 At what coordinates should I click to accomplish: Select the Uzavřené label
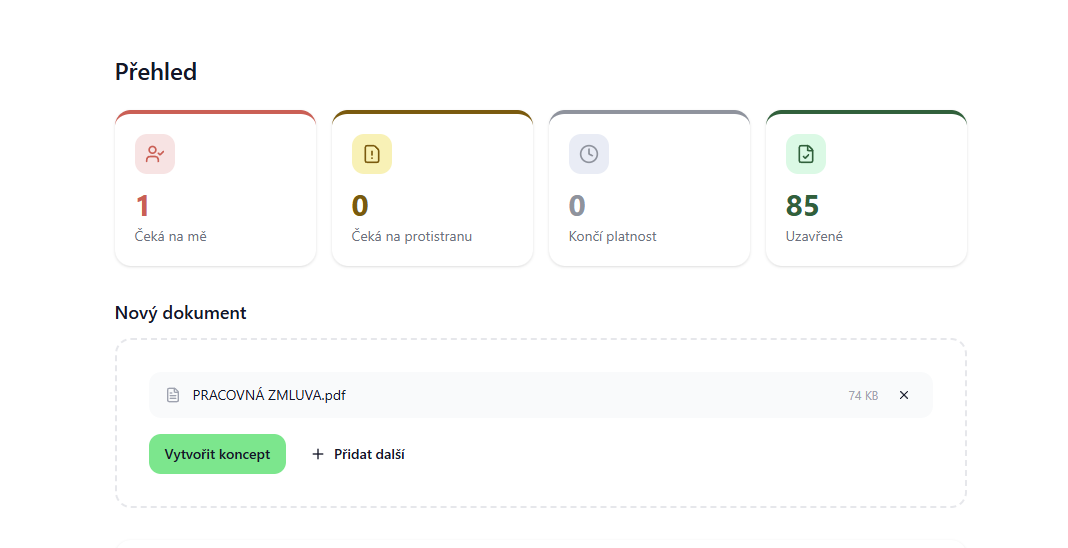click(814, 236)
